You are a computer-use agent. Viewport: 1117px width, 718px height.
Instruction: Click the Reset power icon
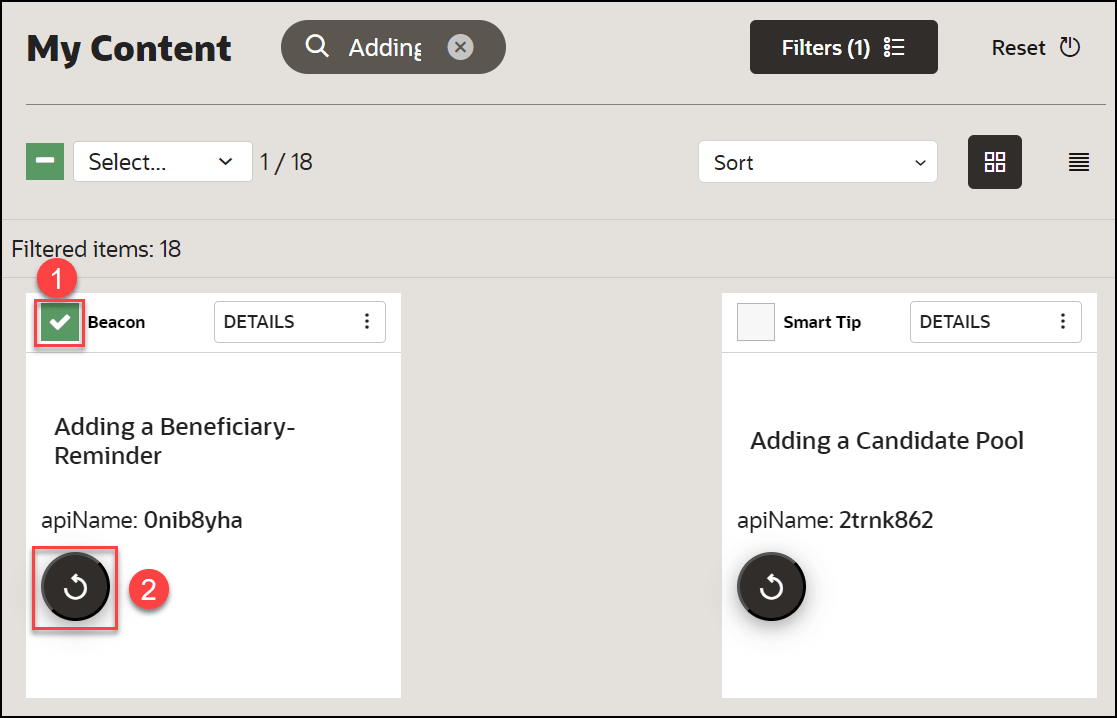tap(1070, 47)
